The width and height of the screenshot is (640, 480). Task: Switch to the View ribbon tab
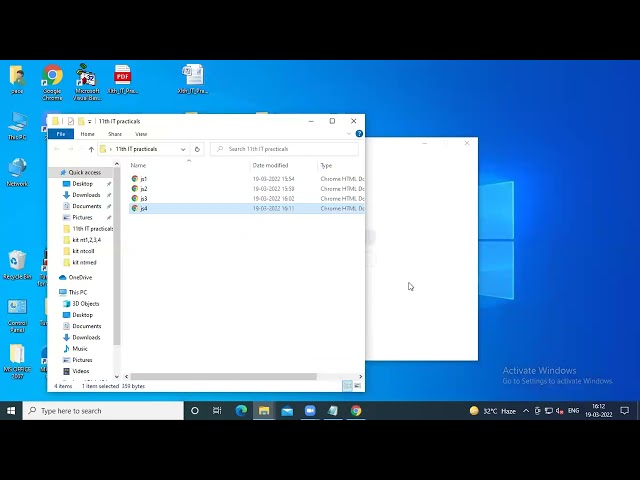tap(141, 133)
